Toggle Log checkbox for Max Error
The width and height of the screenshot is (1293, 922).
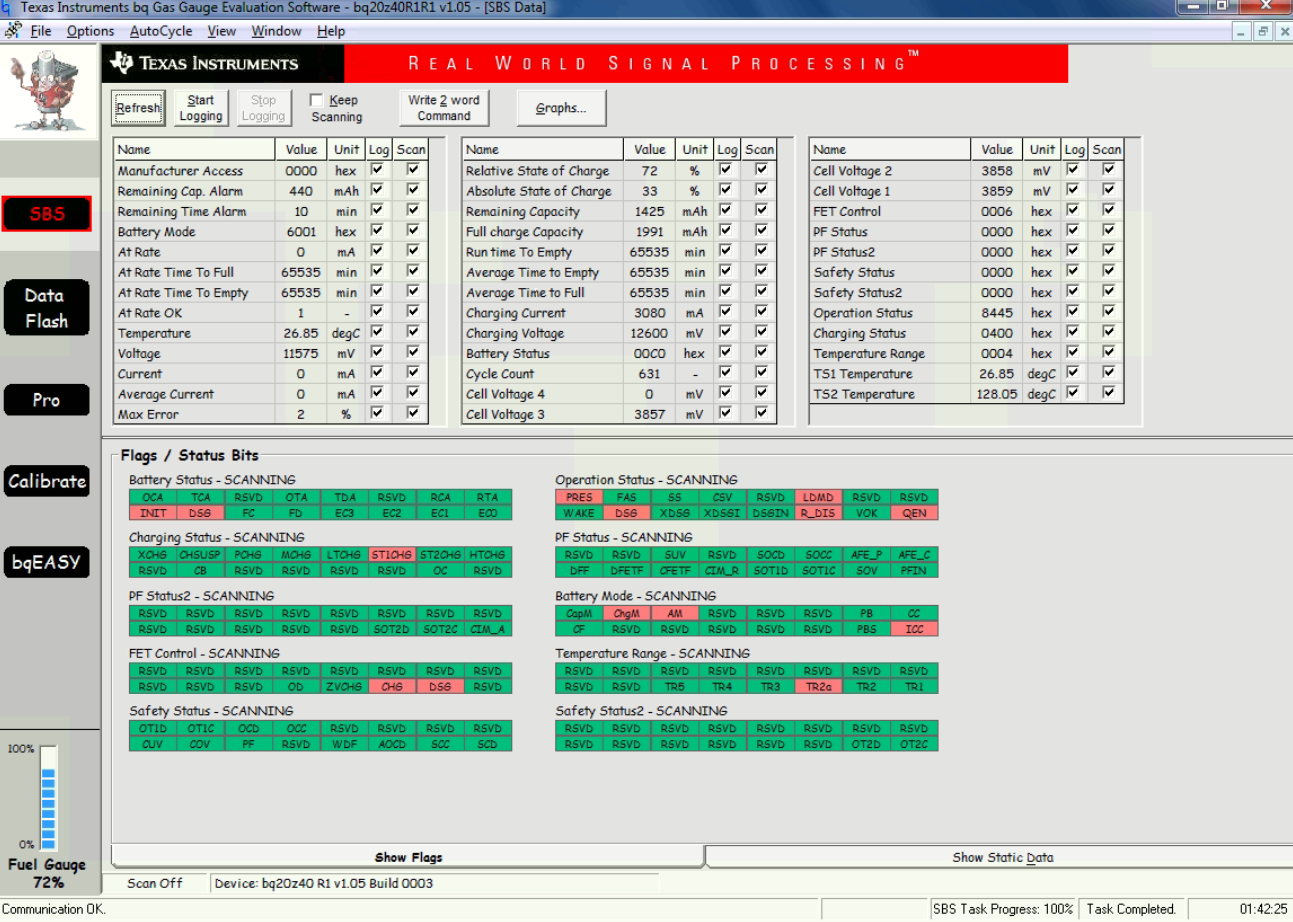[x=378, y=413]
